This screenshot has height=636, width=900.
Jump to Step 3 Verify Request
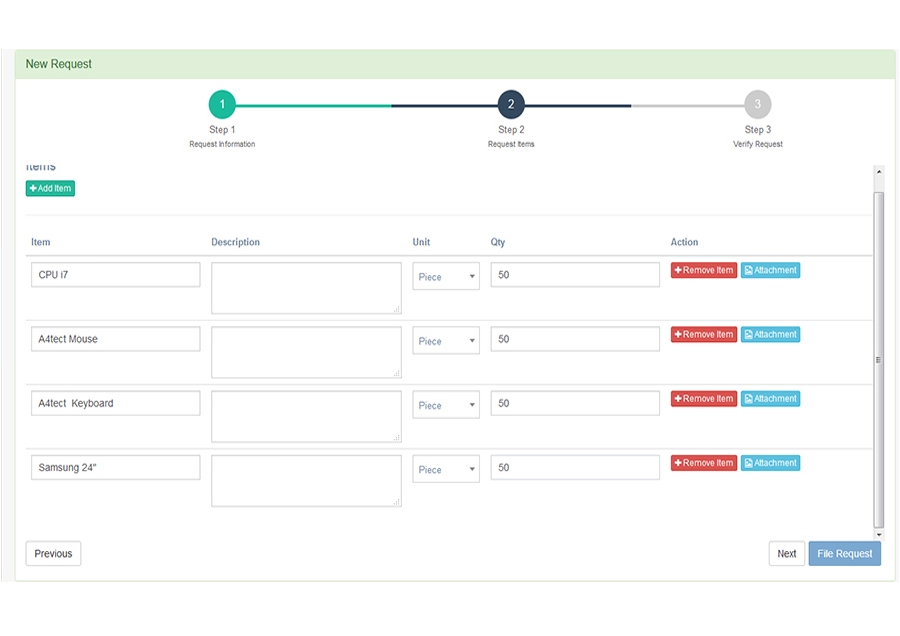758,104
